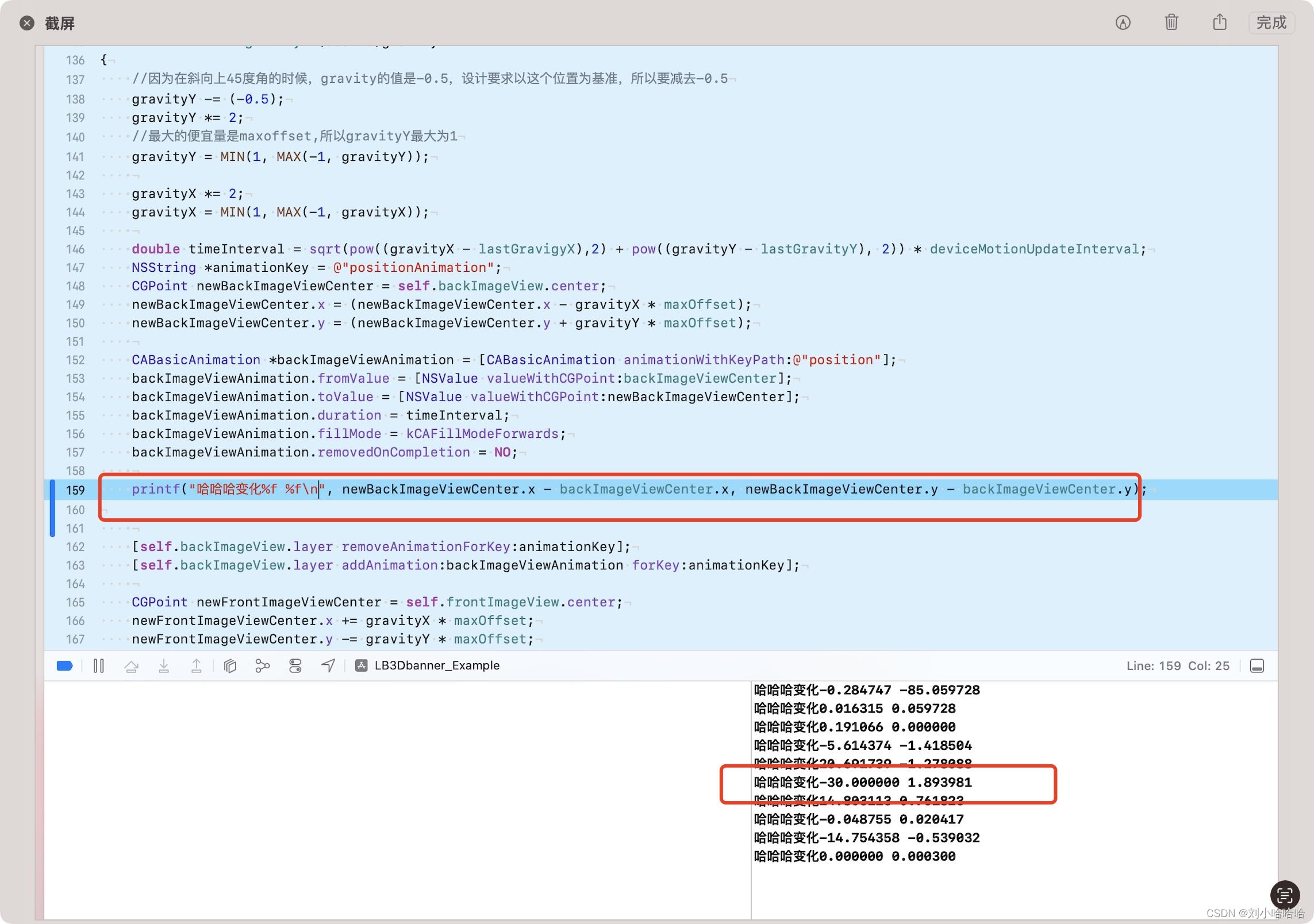Click the removeAnimationForKey line 162
Image resolution: width=1314 pixels, height=924 pixels.
click(x=381, y=546)
